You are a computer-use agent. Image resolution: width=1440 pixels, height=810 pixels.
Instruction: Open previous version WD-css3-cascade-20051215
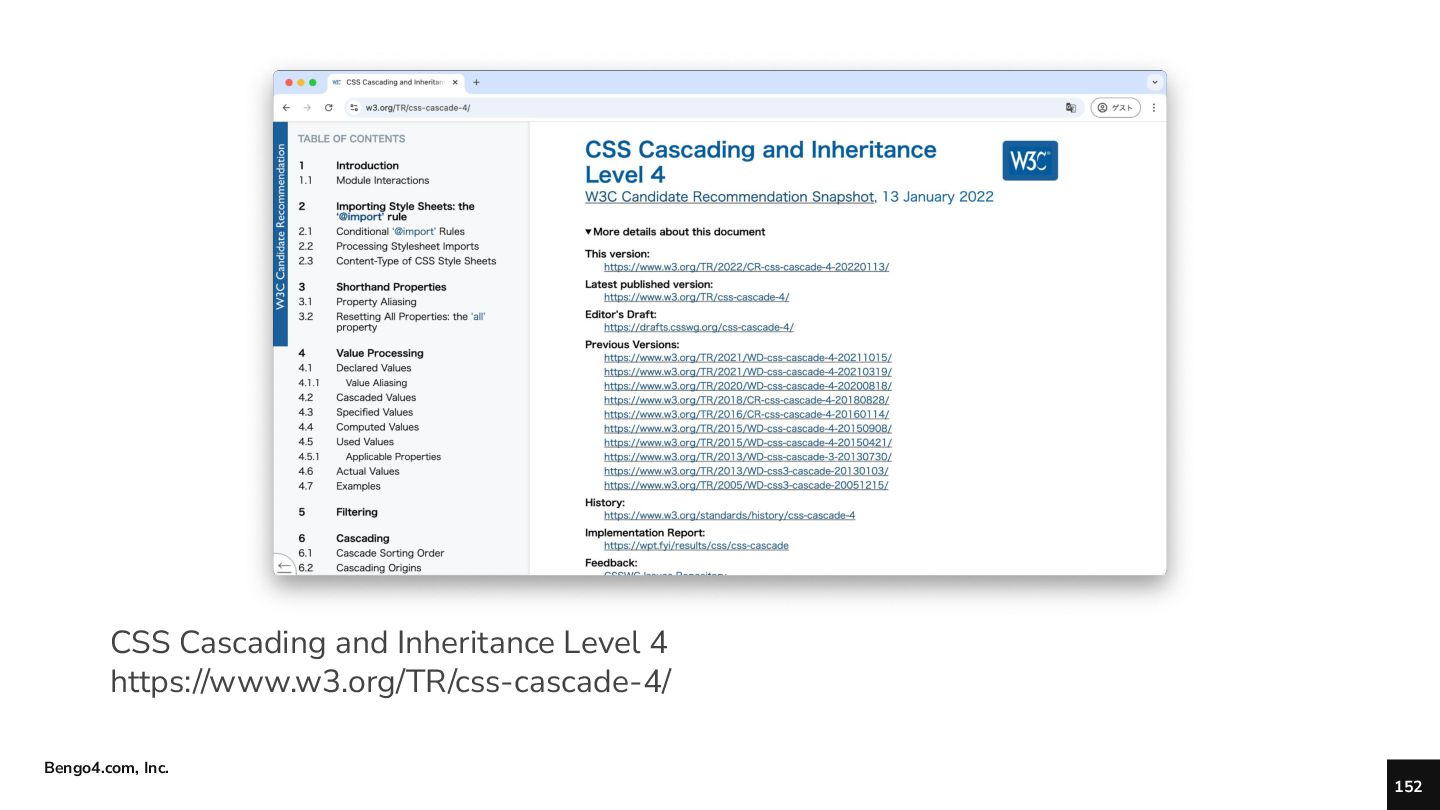coord(746,485)
